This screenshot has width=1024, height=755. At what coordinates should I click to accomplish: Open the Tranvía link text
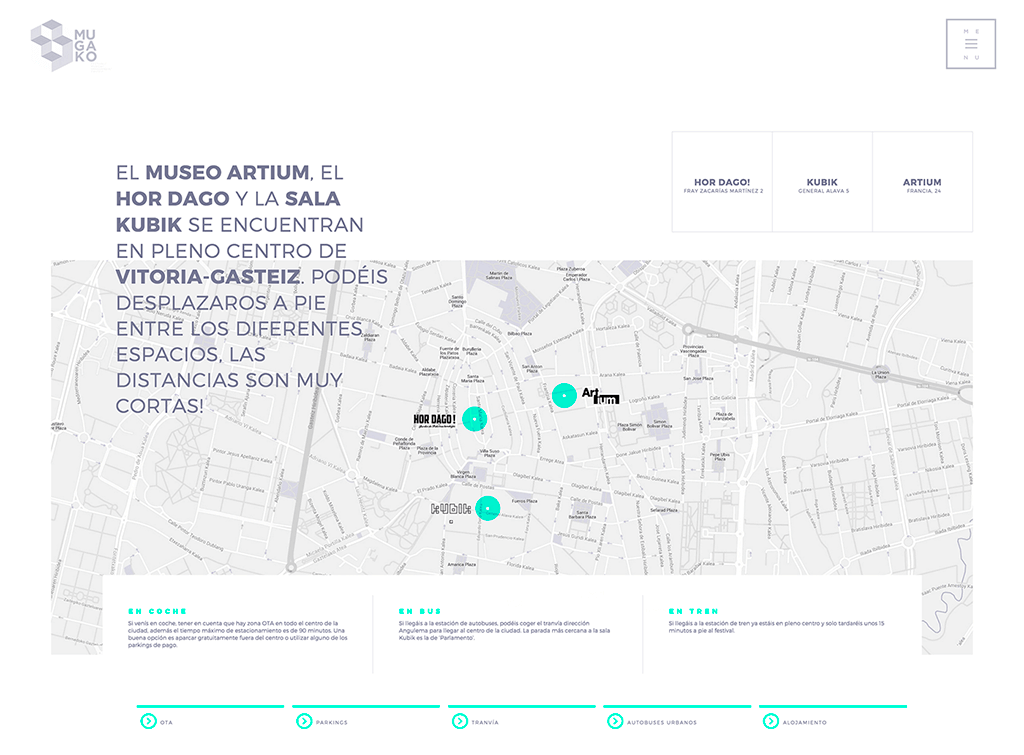pos(485,722)
